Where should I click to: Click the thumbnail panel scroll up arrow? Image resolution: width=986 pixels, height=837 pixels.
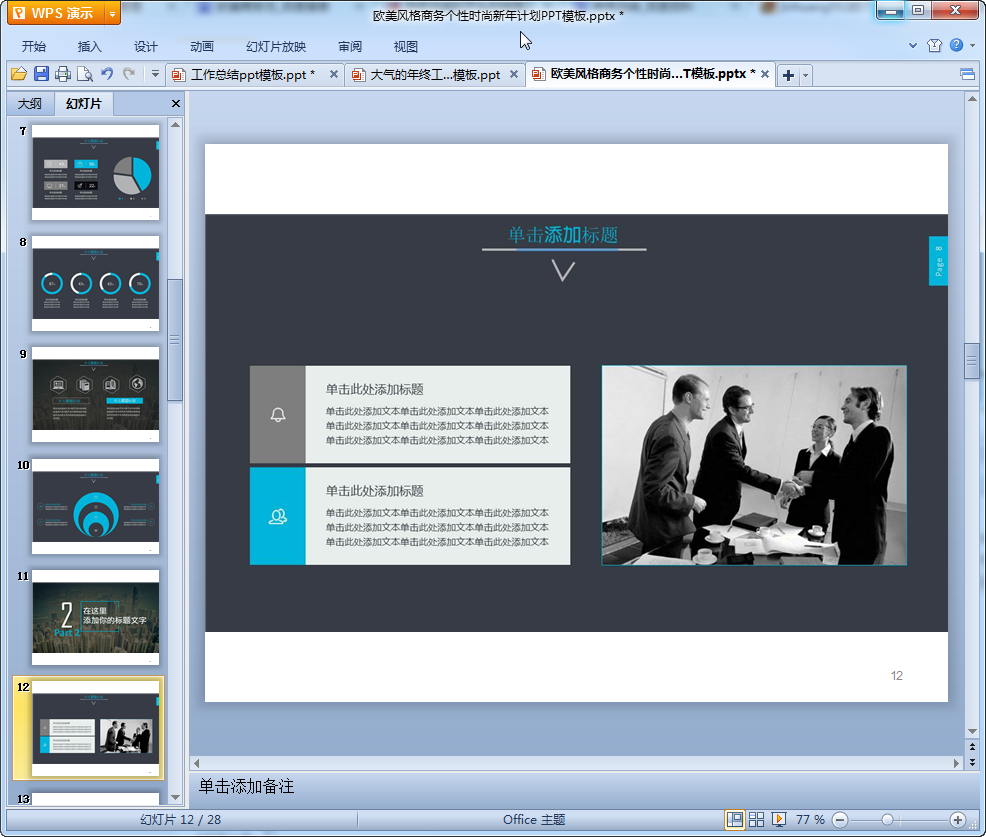coord(175,125)
